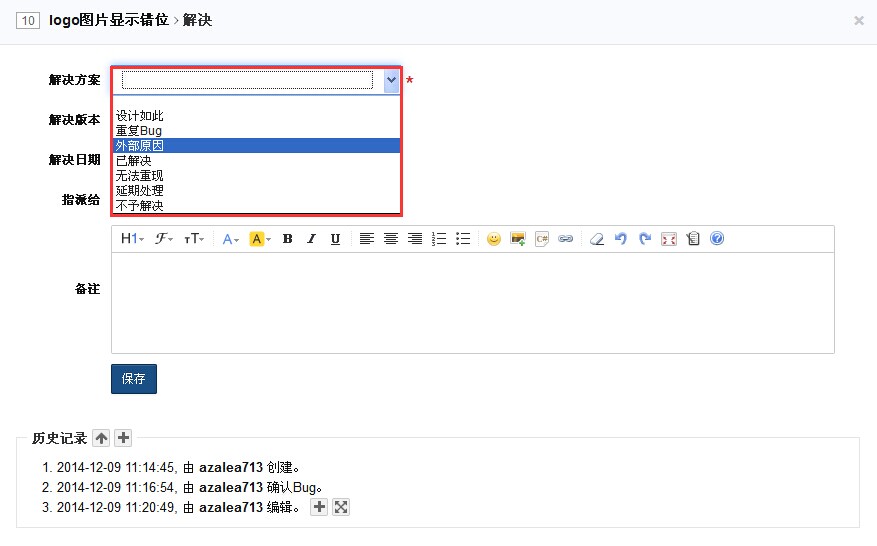Toggle underline formatting
Screen dimensions: 877x546
pos(335,239)
